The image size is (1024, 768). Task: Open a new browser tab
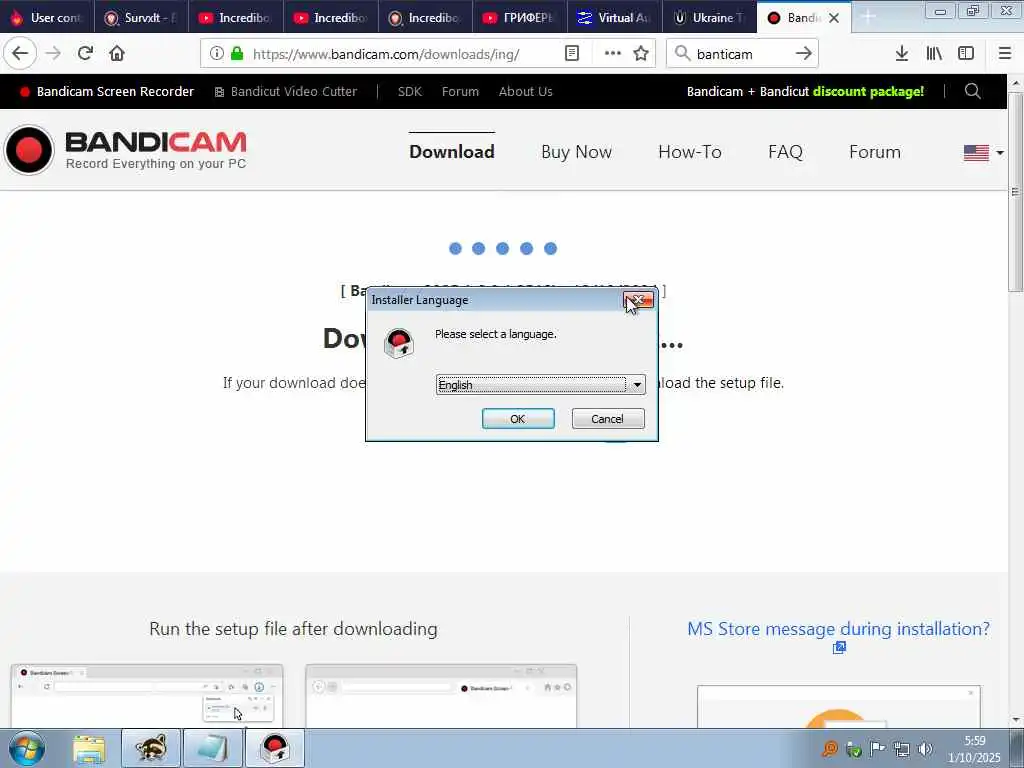coord(869,18)
